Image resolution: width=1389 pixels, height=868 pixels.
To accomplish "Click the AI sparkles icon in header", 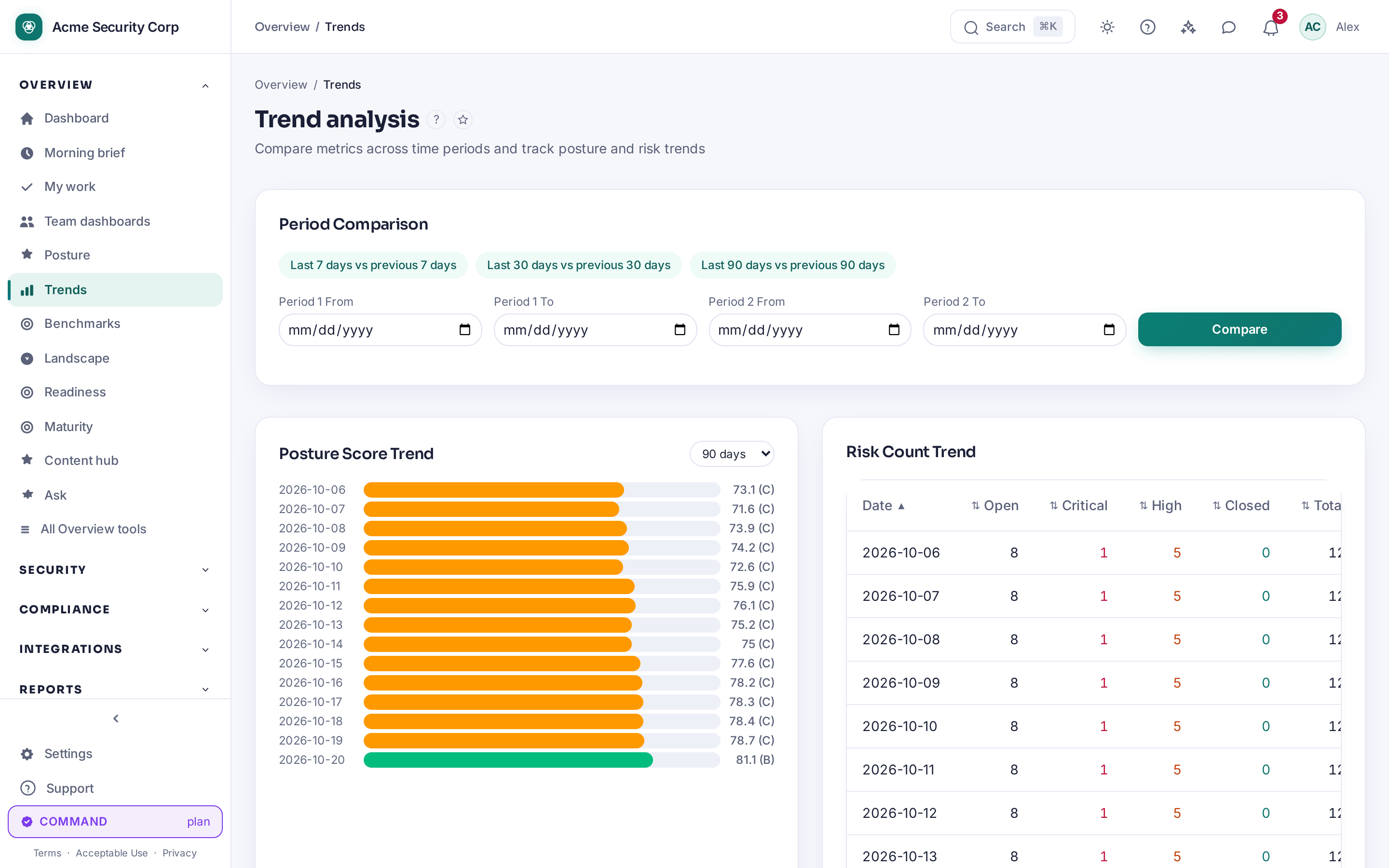I will pyautogui.click(x=1188, y=27).
